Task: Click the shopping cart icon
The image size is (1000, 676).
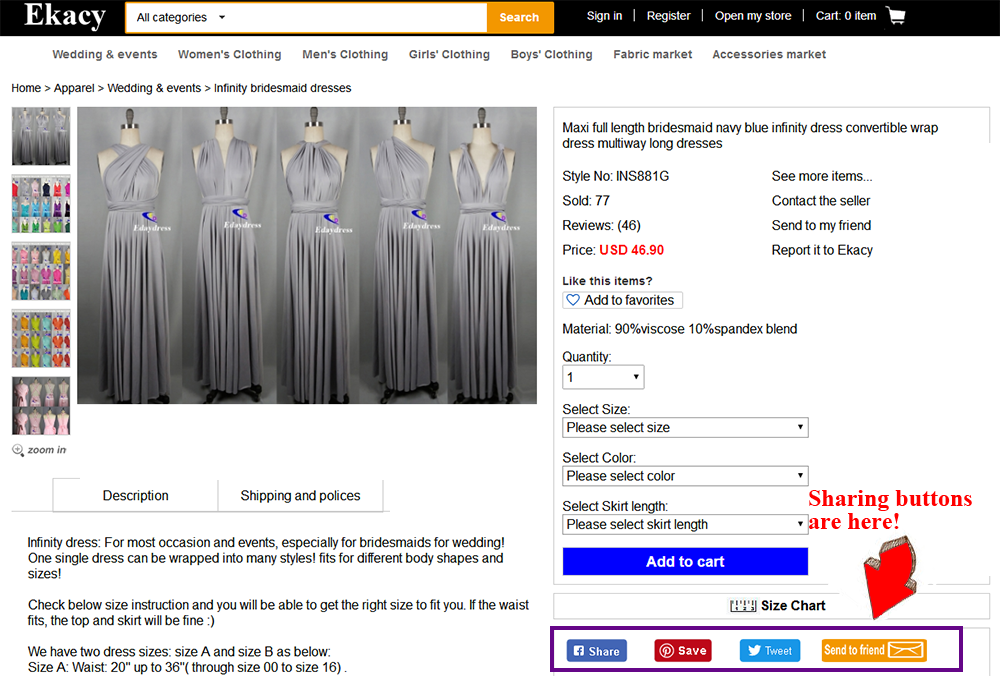Action: (895, 16)
